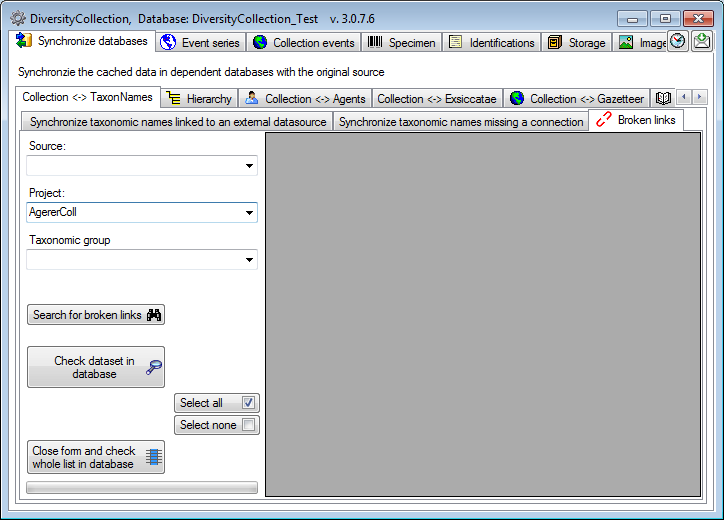The height and width of the screenshot is (520, 724).
Task: Close the DiversityCollection window
Action: [698, 19]
